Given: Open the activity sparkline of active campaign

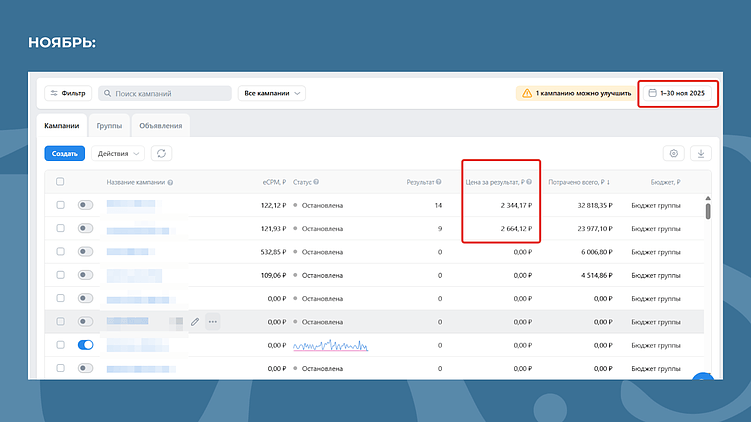Looking at the screenshot, I should (330, 345).
